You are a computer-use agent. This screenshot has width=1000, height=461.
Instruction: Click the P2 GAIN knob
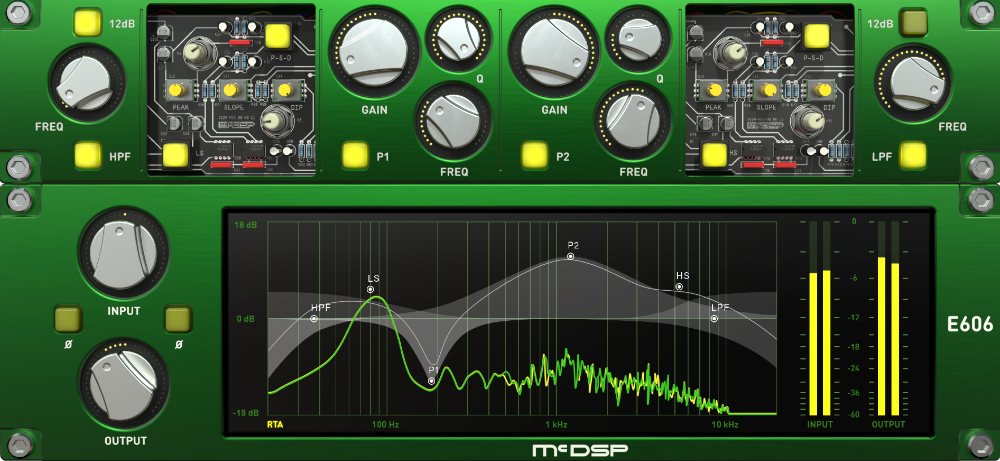tap(554, 51)
